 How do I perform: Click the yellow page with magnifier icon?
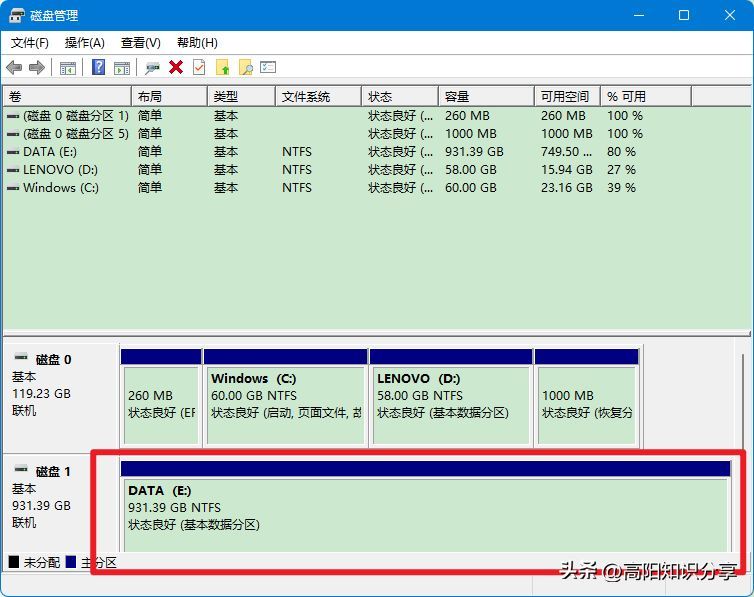tap(246, 67)
